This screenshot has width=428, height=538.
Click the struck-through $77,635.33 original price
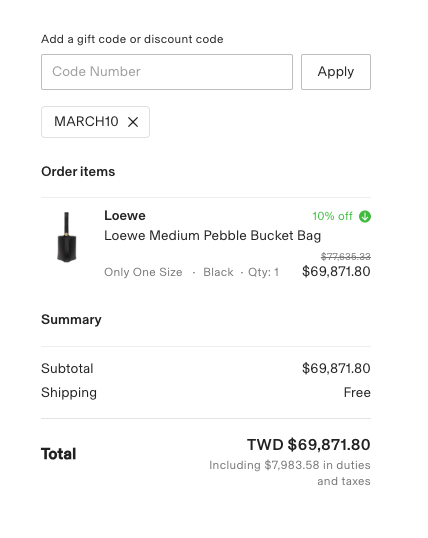point(346,256)
